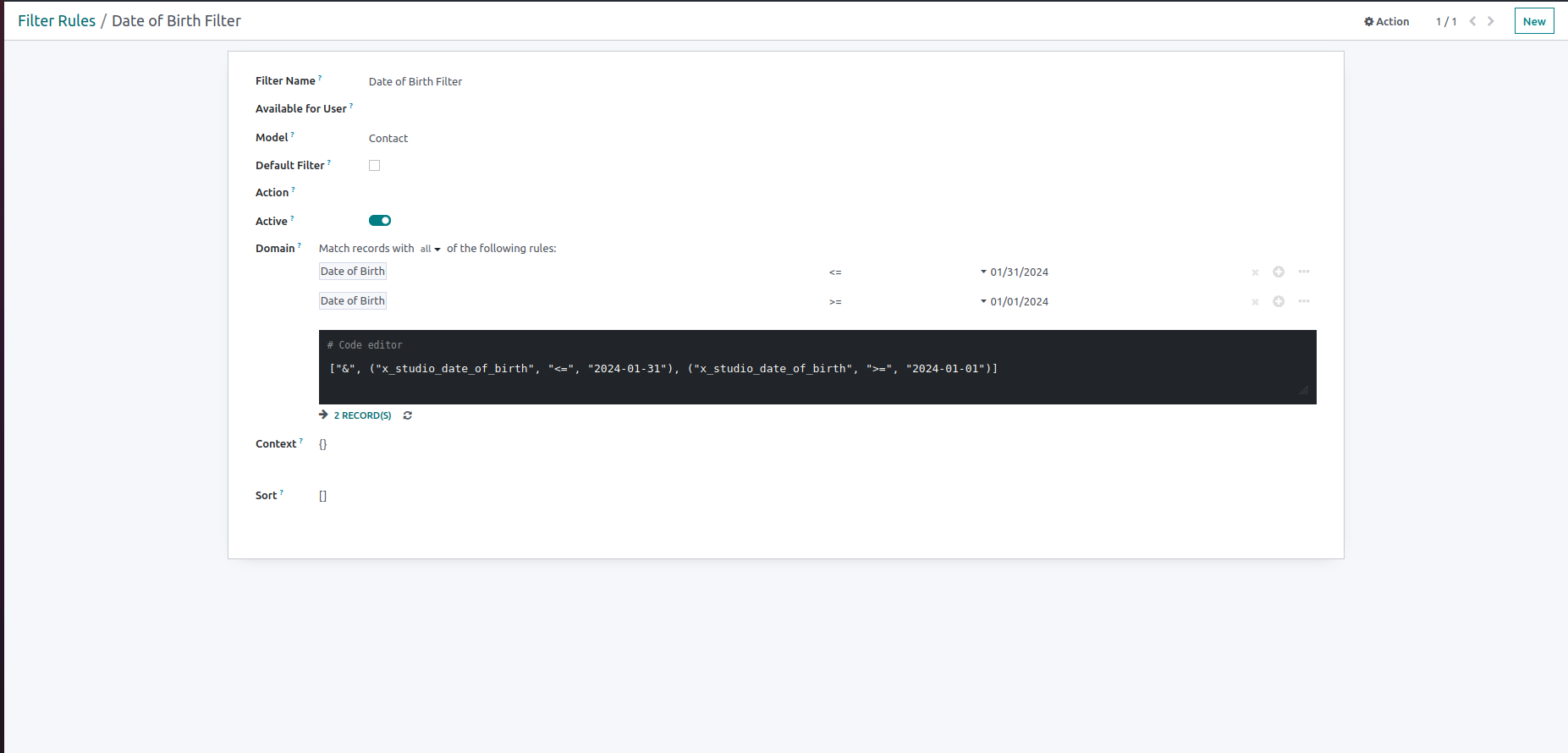Edit domain in the code editor
Screen dimensions: 1568x753
817,367
